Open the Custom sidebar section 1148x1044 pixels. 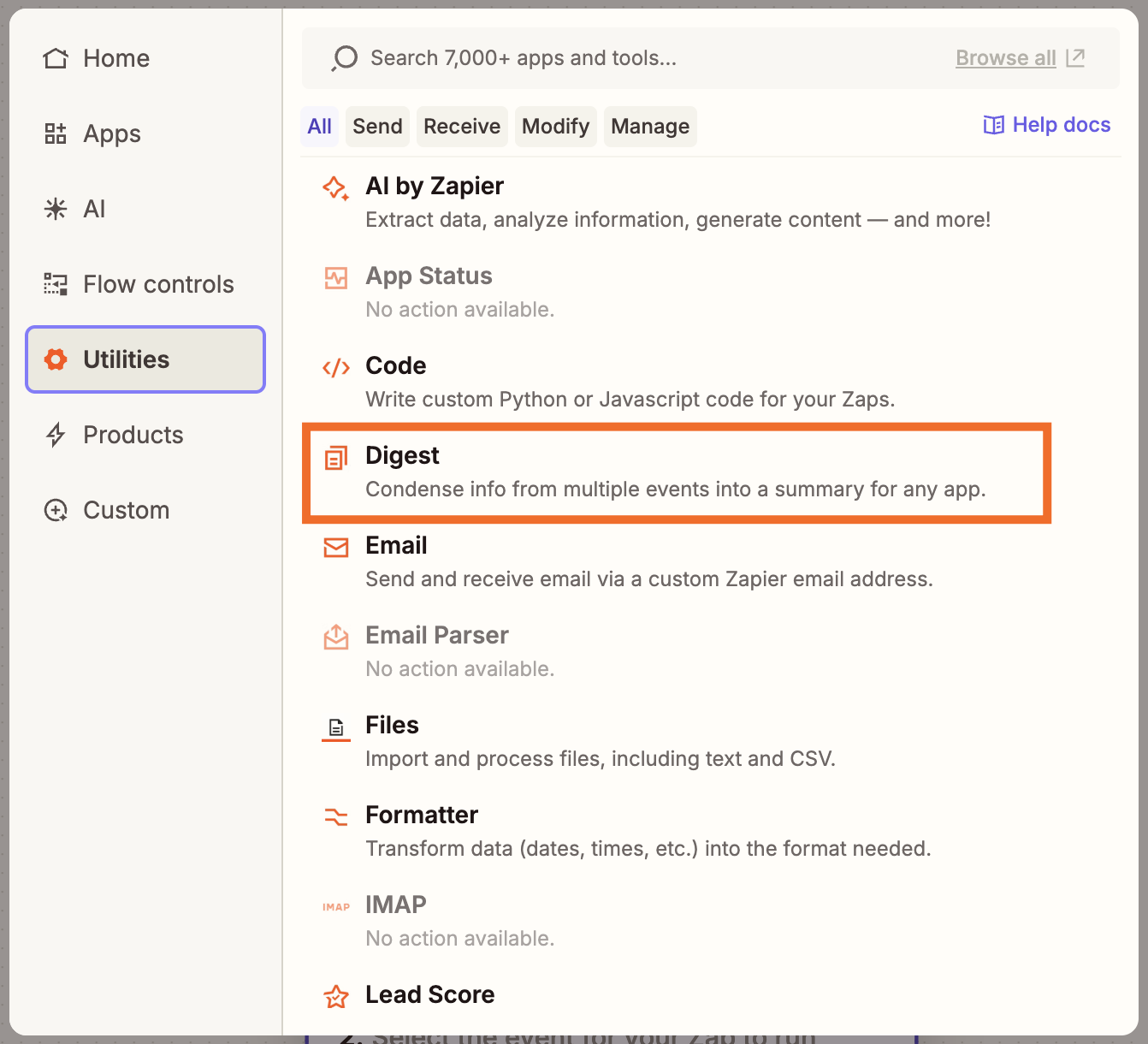pos(145,510)
